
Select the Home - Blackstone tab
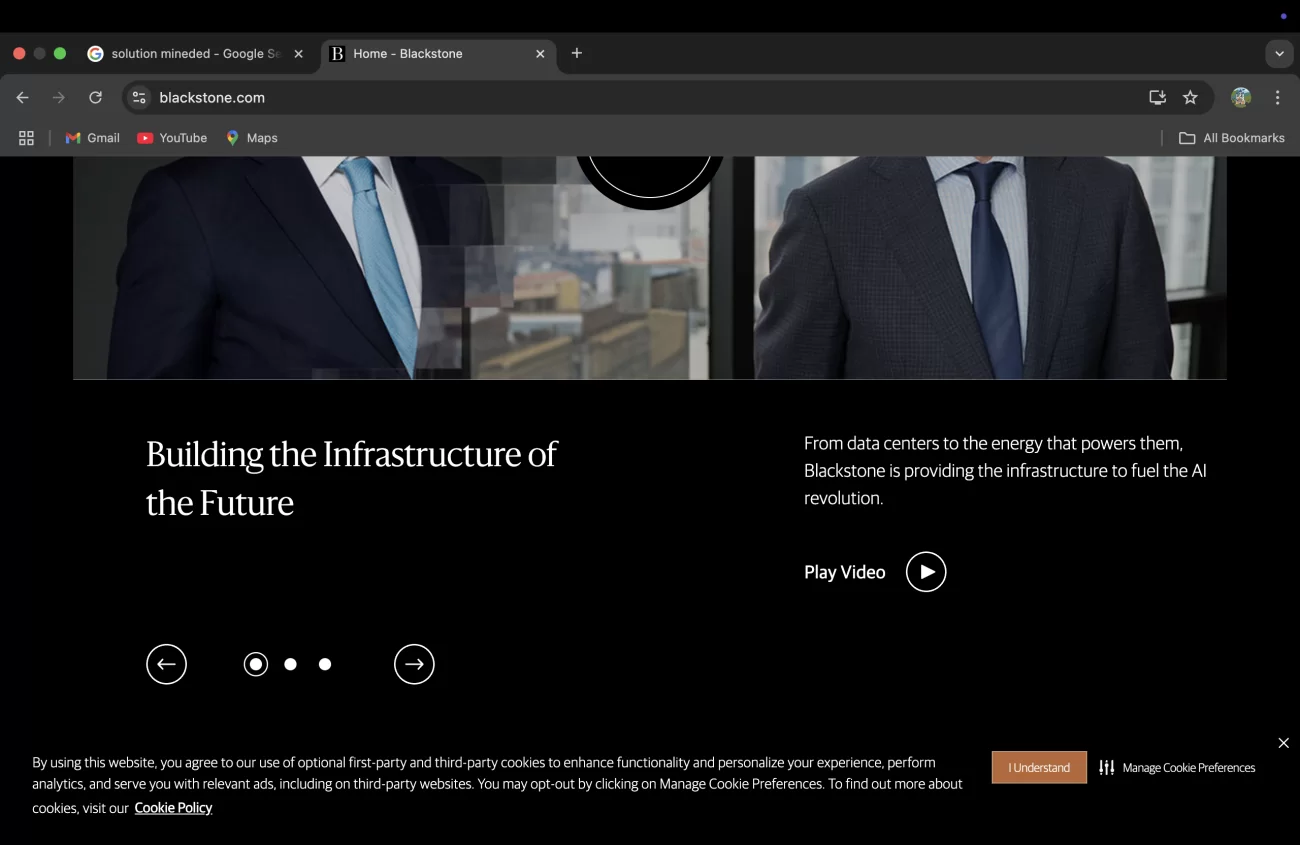tap(438, 54)
